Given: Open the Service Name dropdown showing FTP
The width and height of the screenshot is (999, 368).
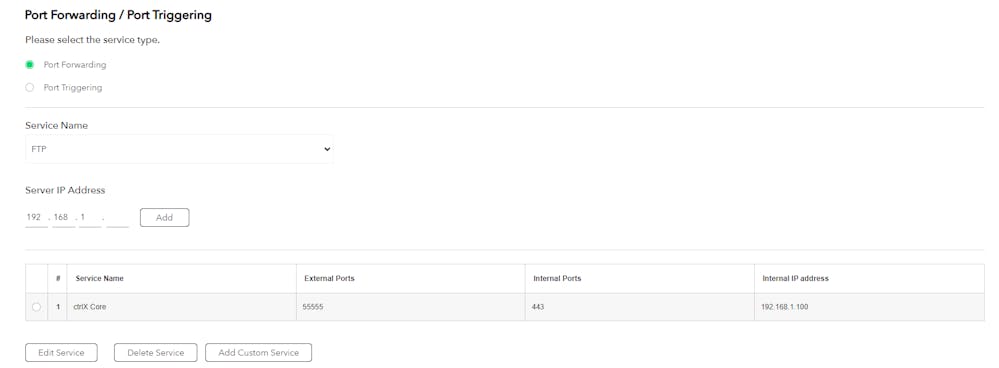Looking at the screenshot, I should (179, 149).
